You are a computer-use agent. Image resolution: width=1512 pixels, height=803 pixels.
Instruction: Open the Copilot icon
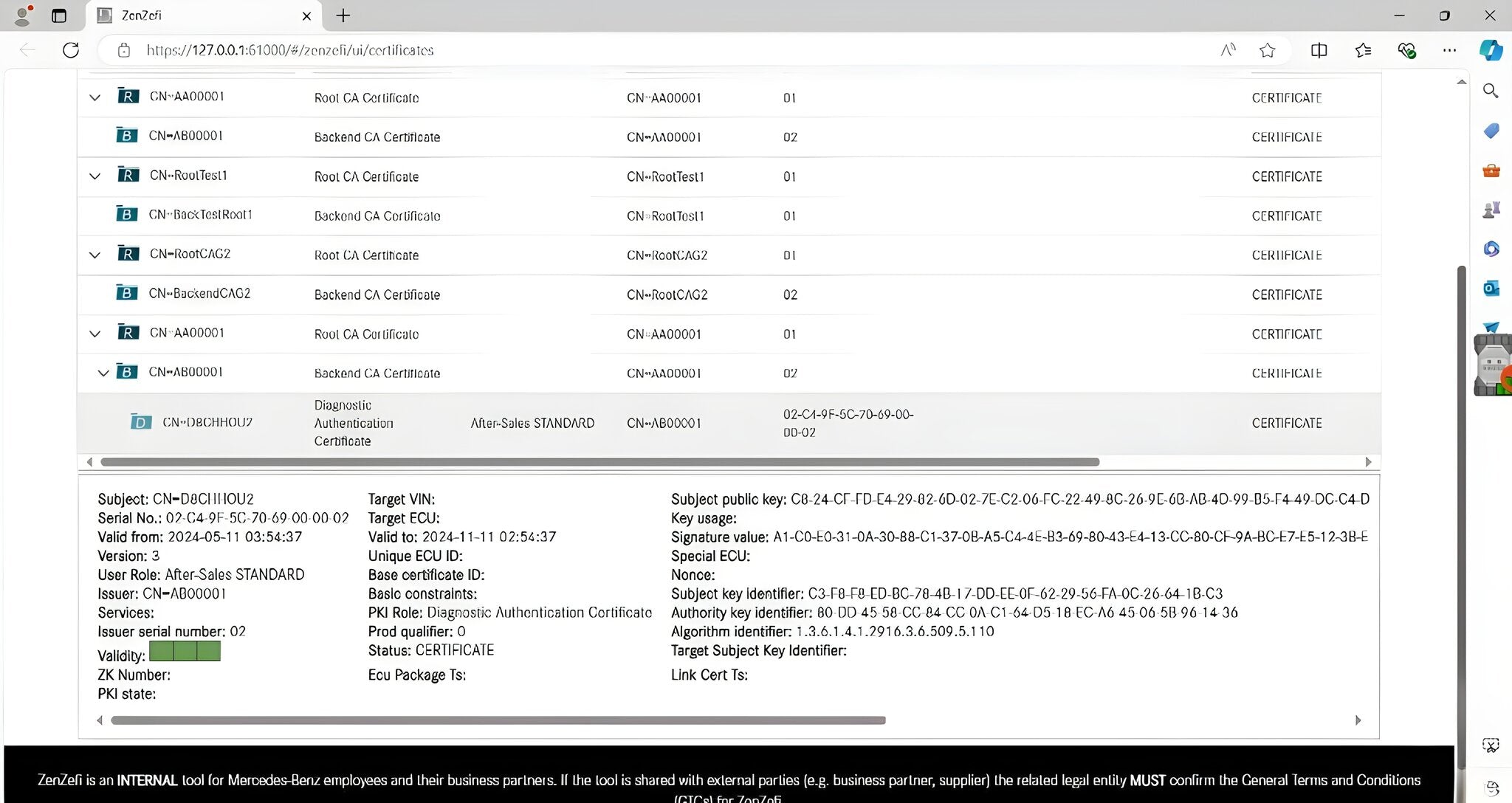(1491, 50)
